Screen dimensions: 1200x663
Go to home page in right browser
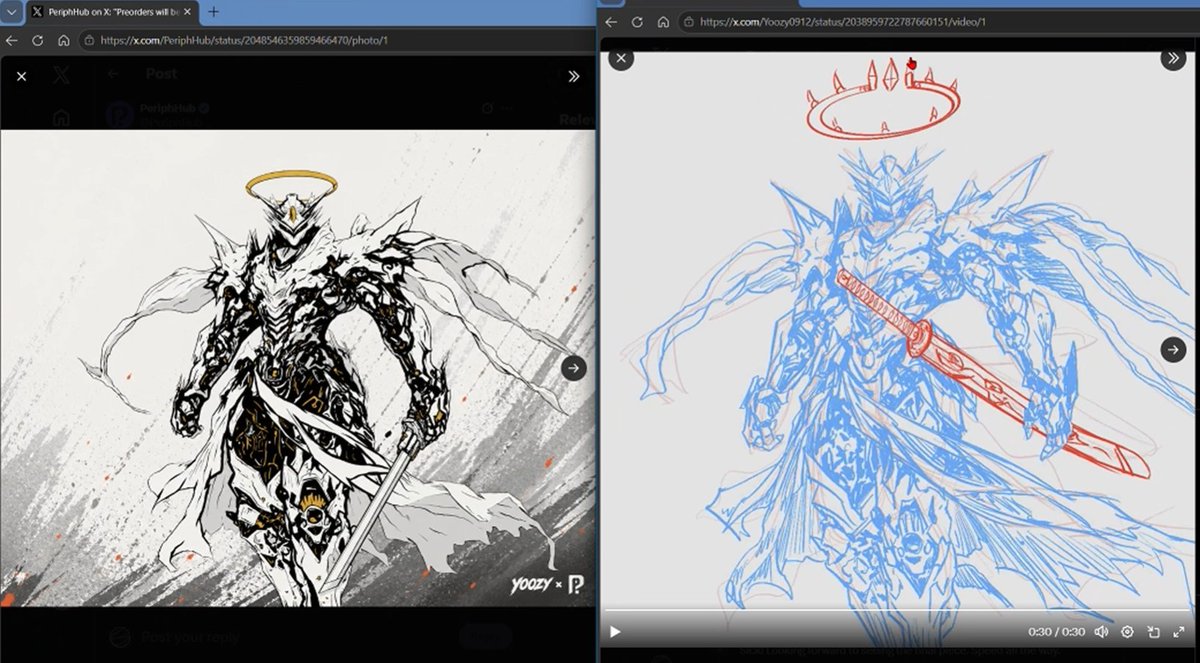pos(662,21)
